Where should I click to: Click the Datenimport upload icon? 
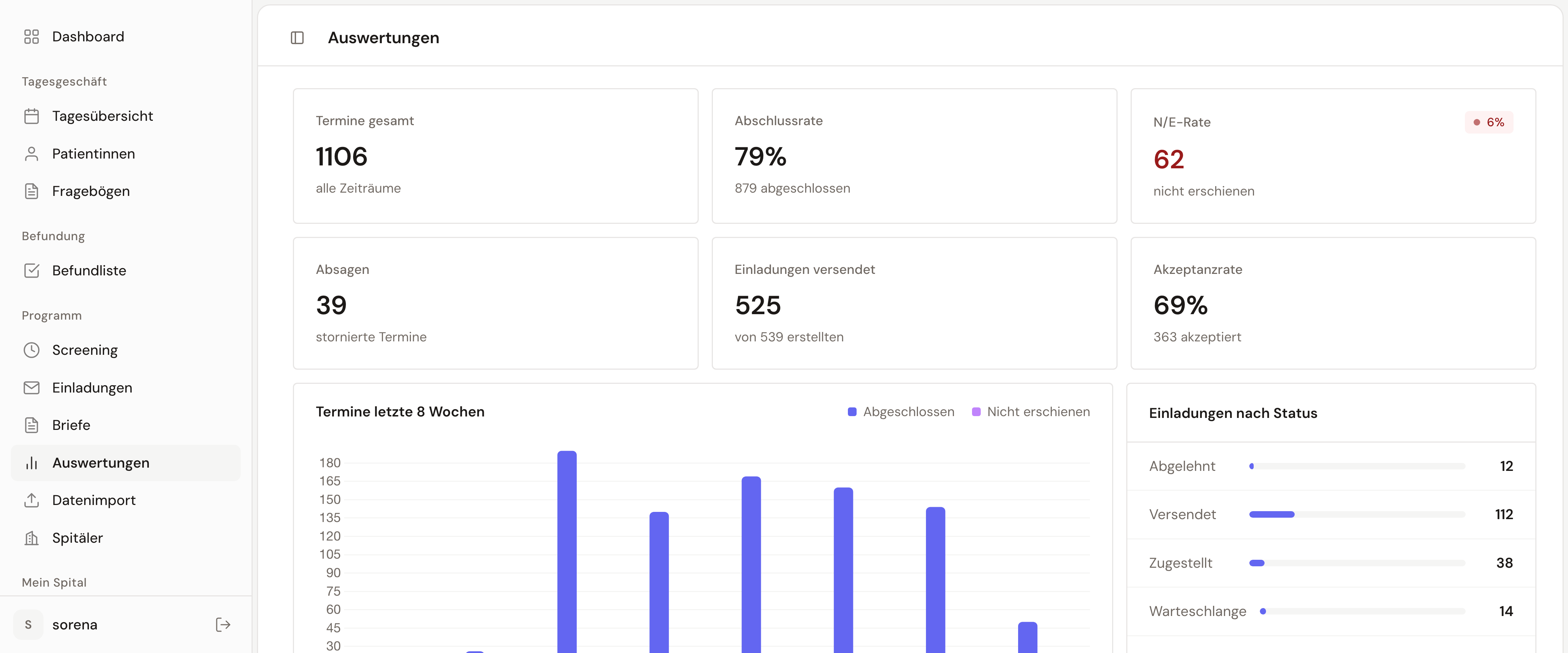click(31, 500)
